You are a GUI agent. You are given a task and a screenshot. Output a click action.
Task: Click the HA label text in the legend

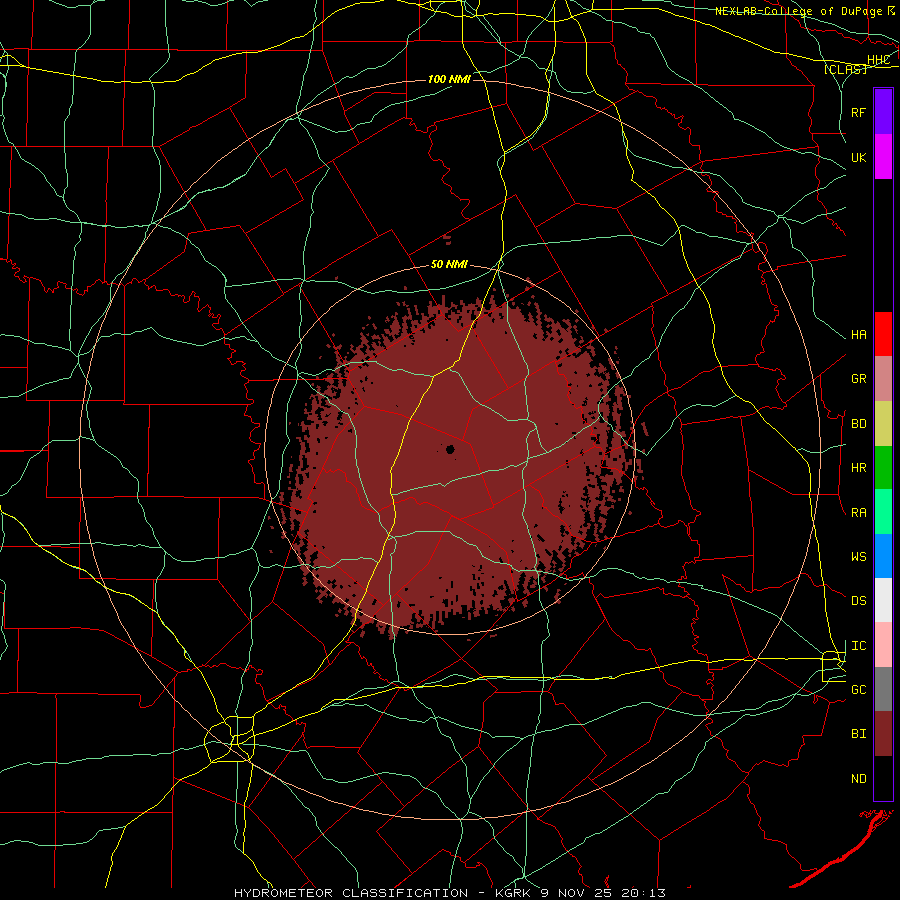pos(858,335)
